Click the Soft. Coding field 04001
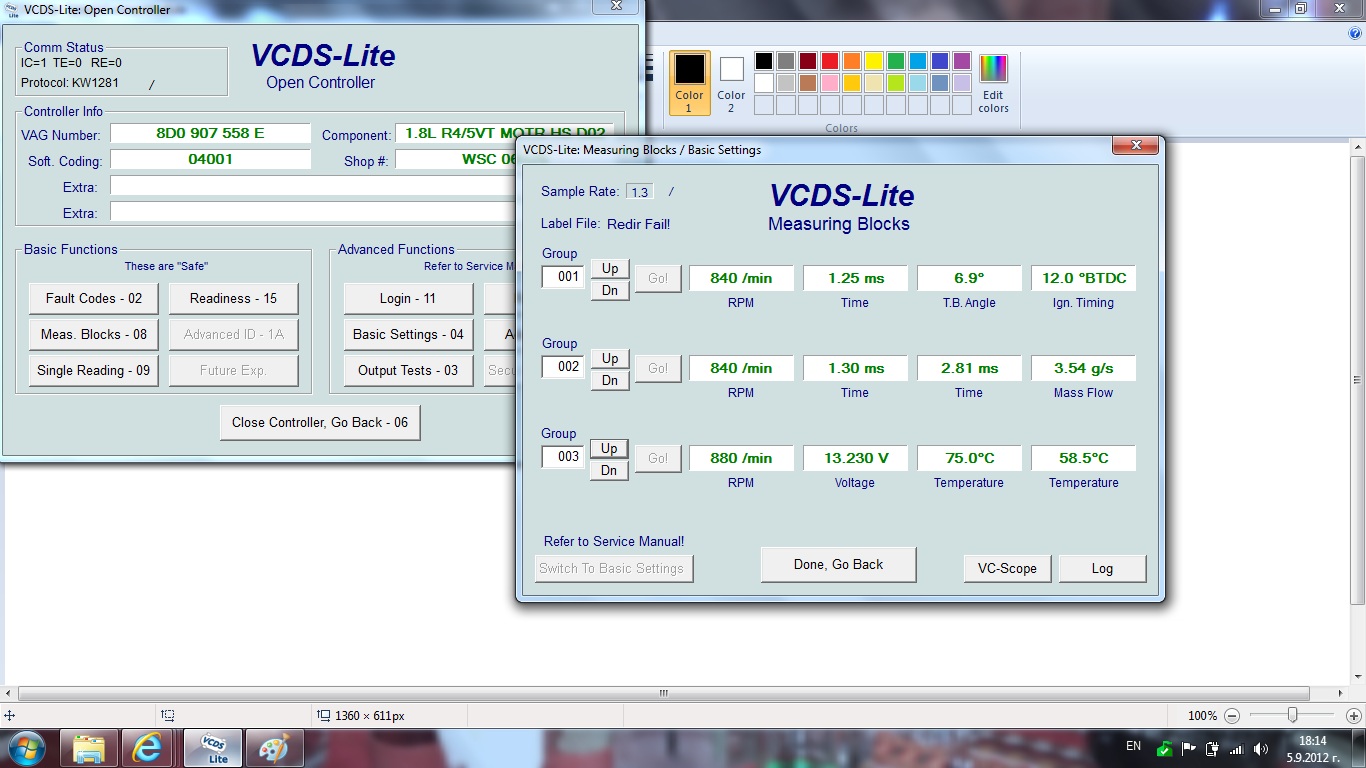Viewport: 1366px width, 768px height. (210, 160)
